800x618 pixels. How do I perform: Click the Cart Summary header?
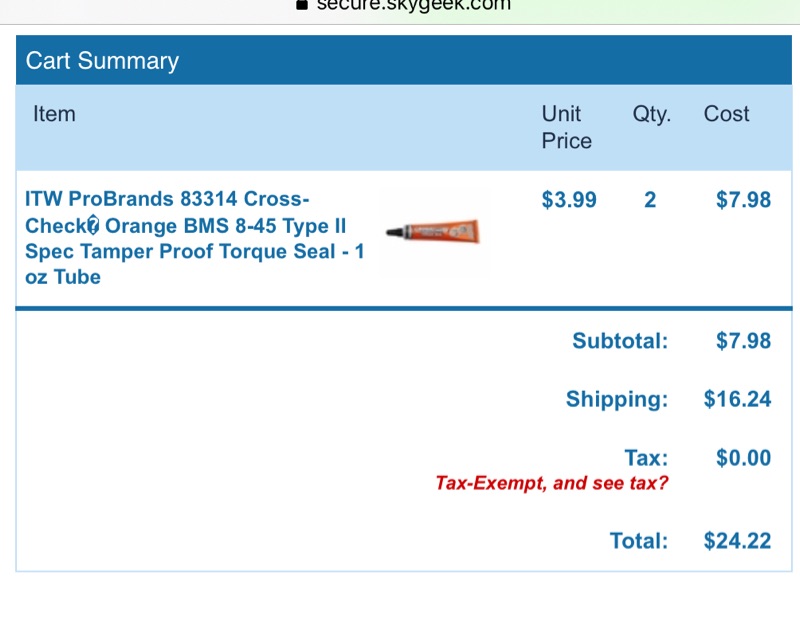[x=102, y=61]
